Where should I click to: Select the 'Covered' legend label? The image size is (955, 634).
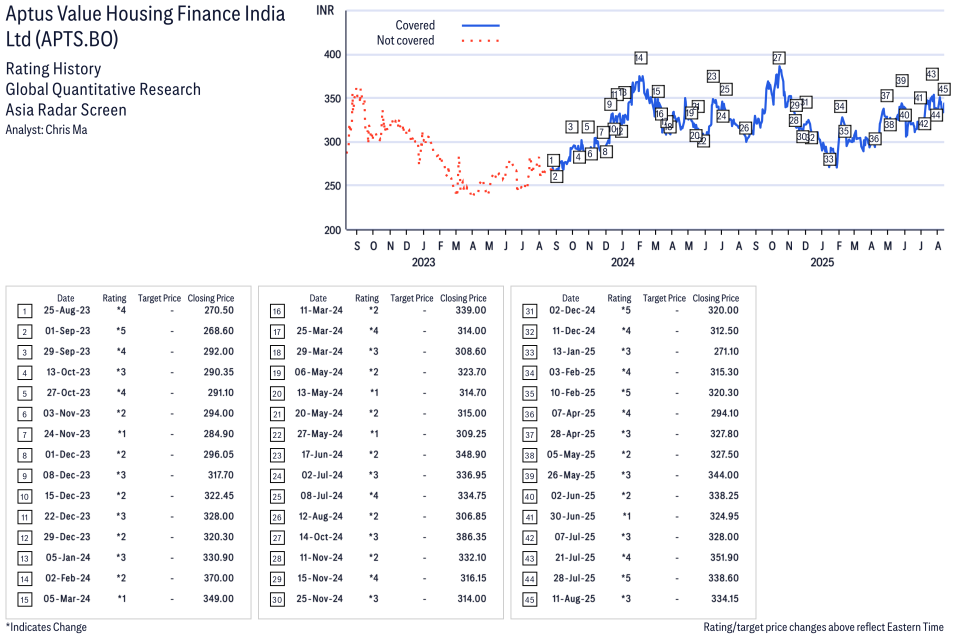(415, 25)
